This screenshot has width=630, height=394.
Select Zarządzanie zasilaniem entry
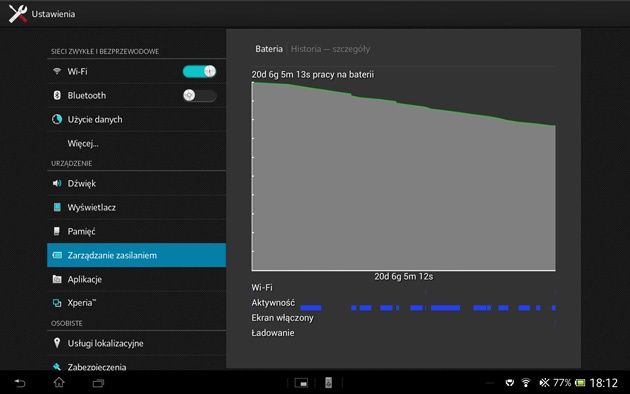click(137, 255)
